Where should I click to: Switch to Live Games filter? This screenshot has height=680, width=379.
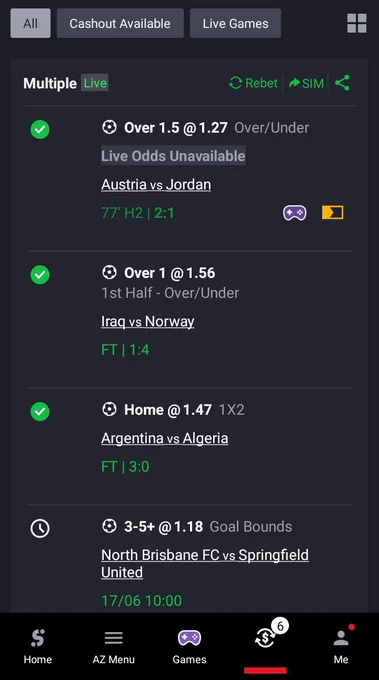click(235, 23)
